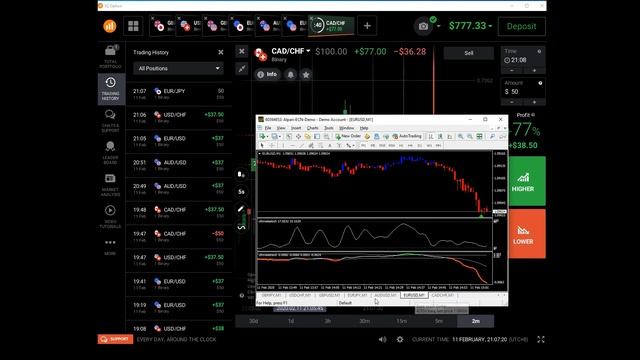The width and height of the screenshot is (640, 360).
Task: Open the More sidebar menu
Action: [110, 247]
